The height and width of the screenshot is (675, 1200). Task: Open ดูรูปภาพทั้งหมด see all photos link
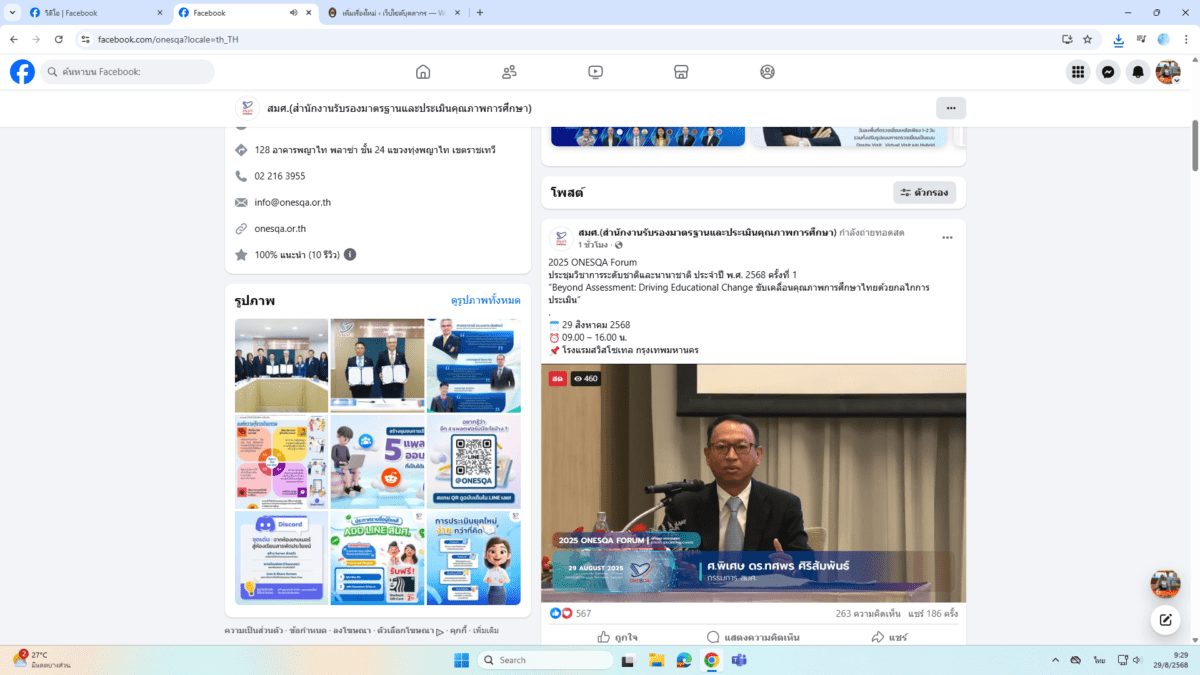(485, 300)
